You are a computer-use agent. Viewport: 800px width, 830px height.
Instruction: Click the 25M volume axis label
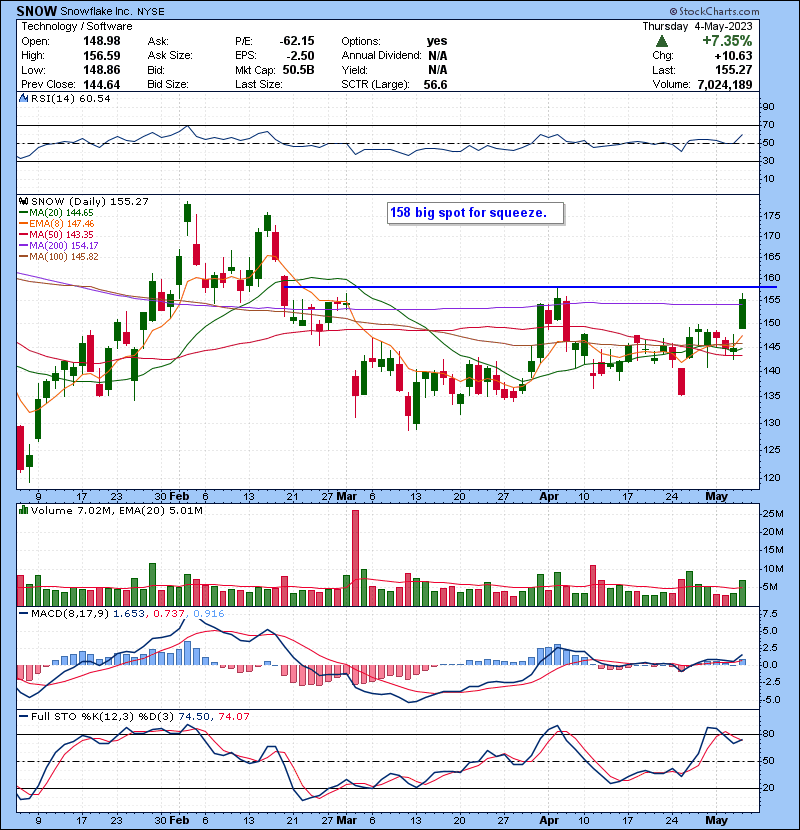click(x=772, y=514)
